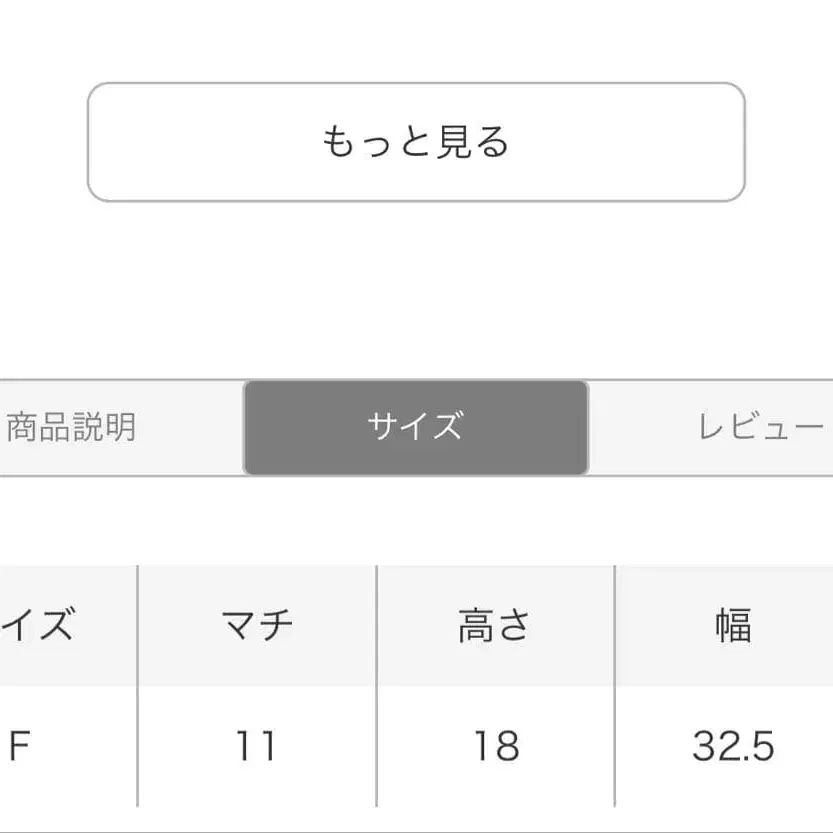Tap the size chart data row
This screenshot has height=833, width=833.
click(416, 745)
